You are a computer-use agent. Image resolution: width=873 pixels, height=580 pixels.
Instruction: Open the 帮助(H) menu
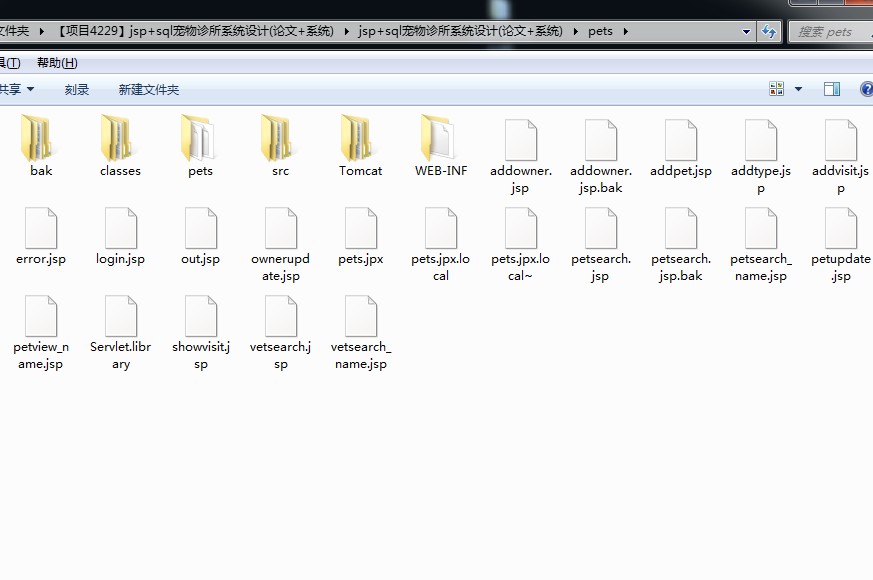point(57,63)
